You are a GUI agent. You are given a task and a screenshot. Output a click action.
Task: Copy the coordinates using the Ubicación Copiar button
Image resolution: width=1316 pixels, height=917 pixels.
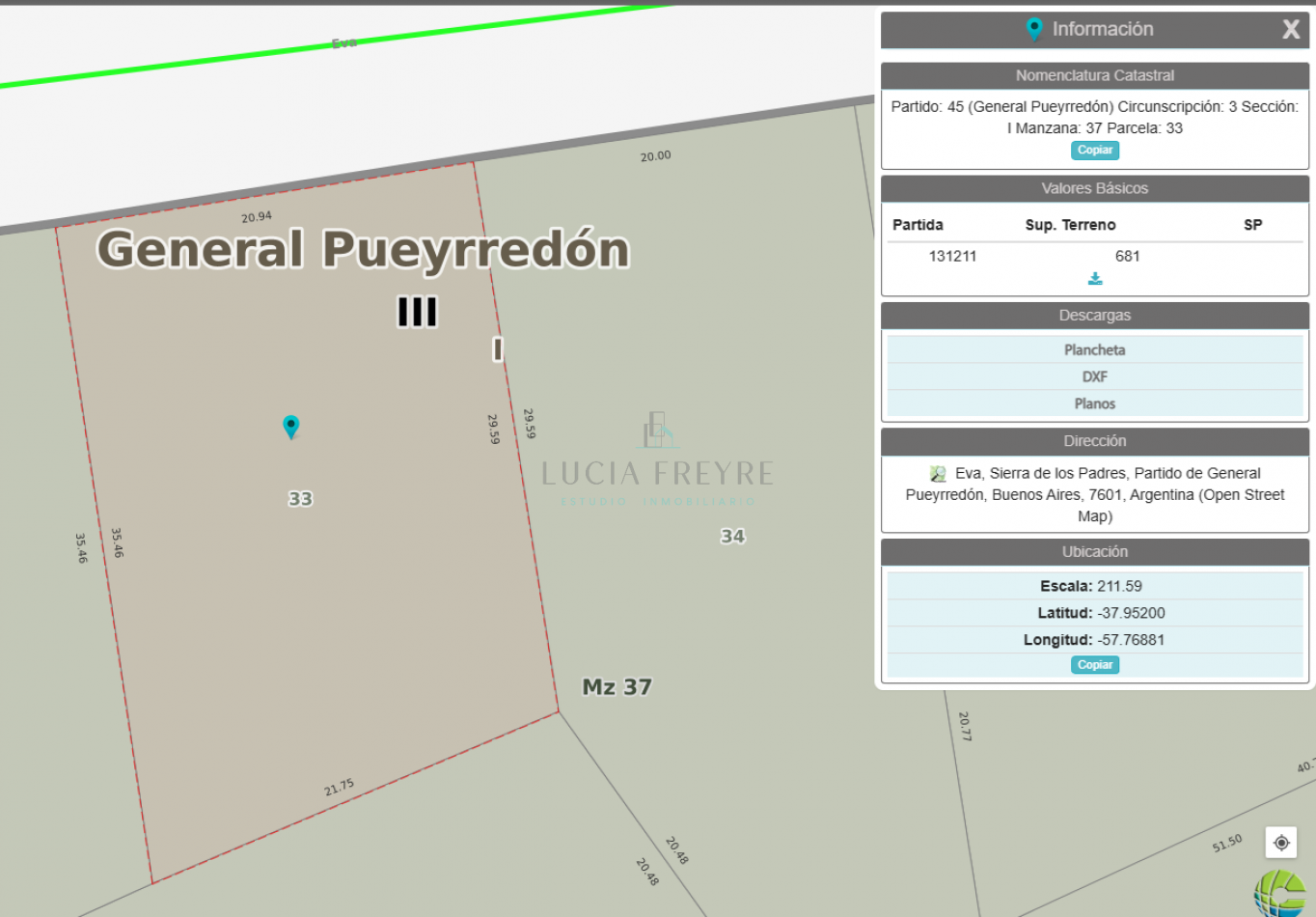click(x=1094, y=664)
